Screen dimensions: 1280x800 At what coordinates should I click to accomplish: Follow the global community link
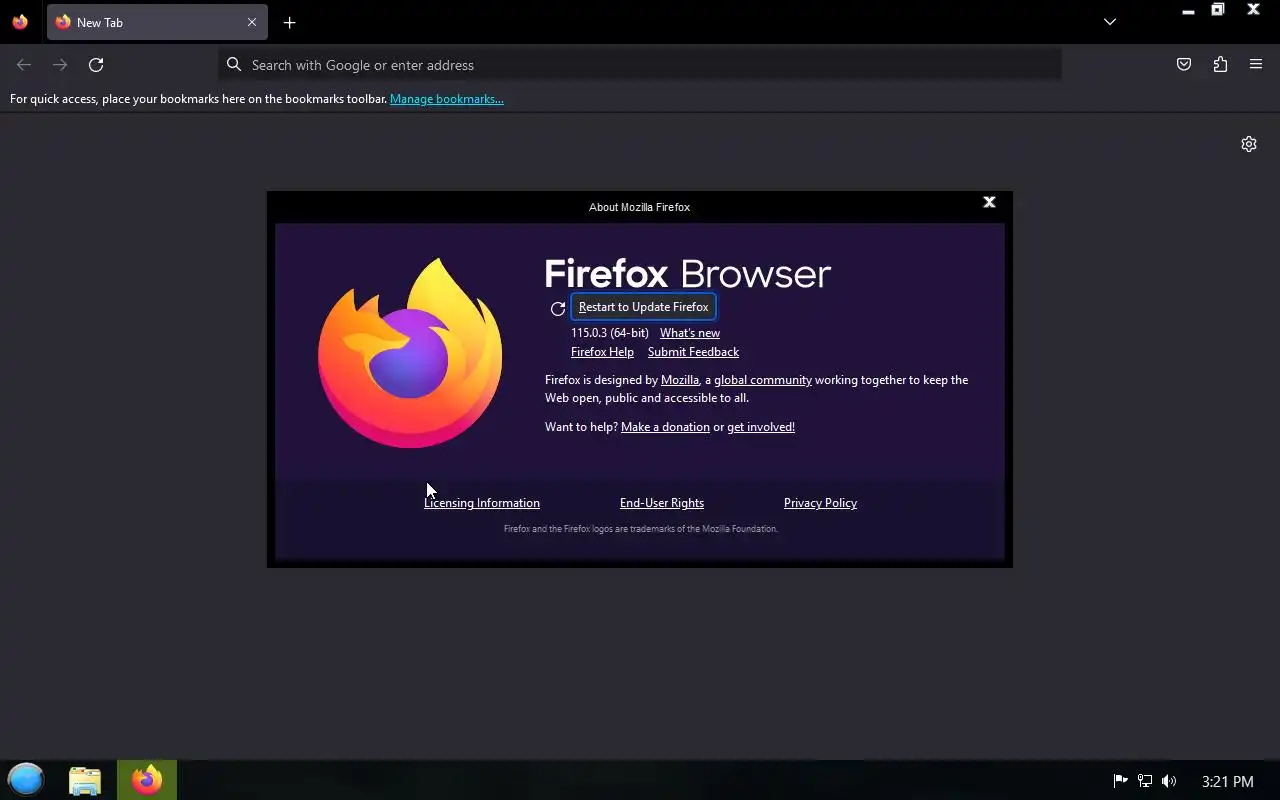coord(763,380)
